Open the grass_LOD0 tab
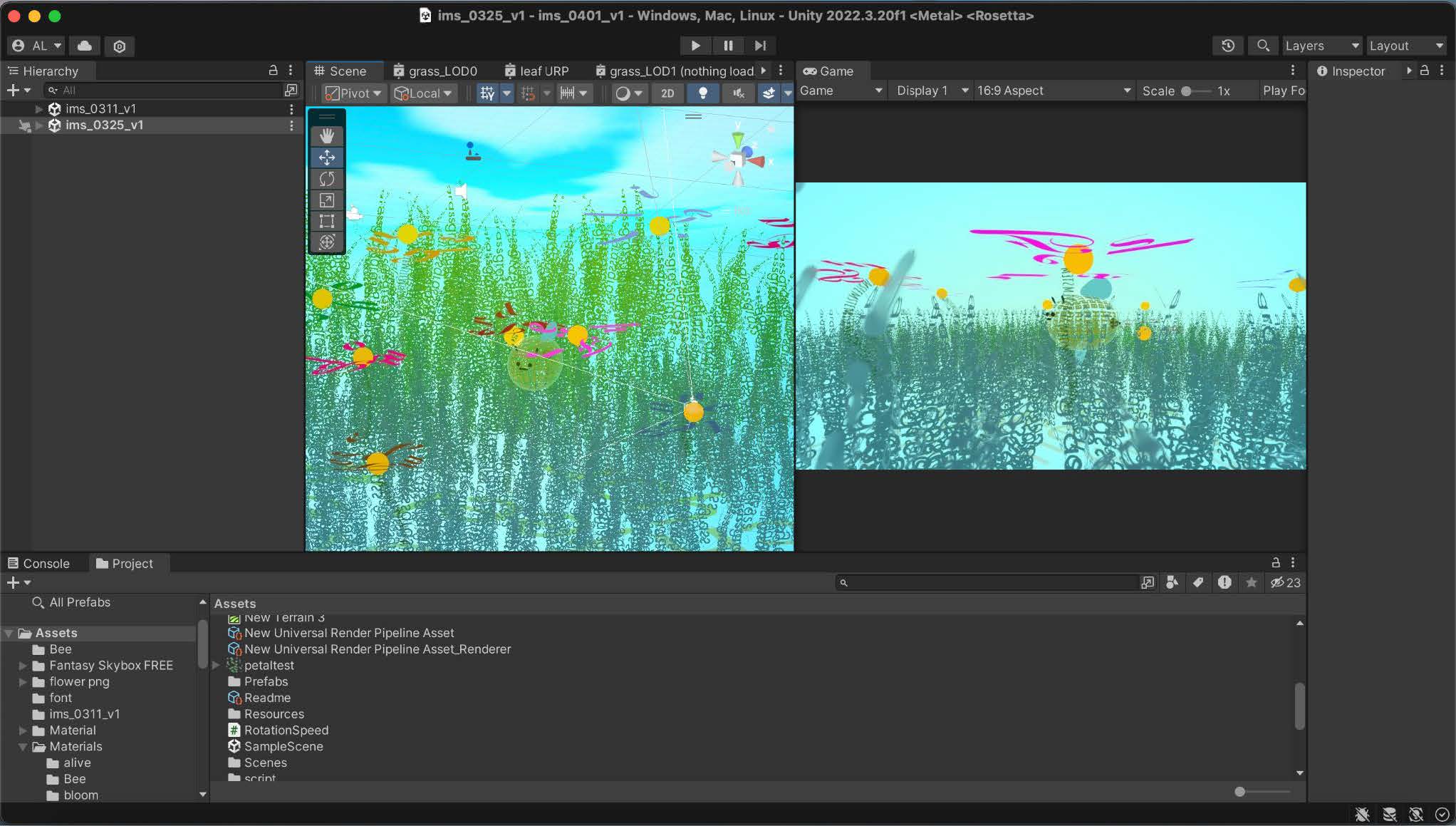 (436, 71)
